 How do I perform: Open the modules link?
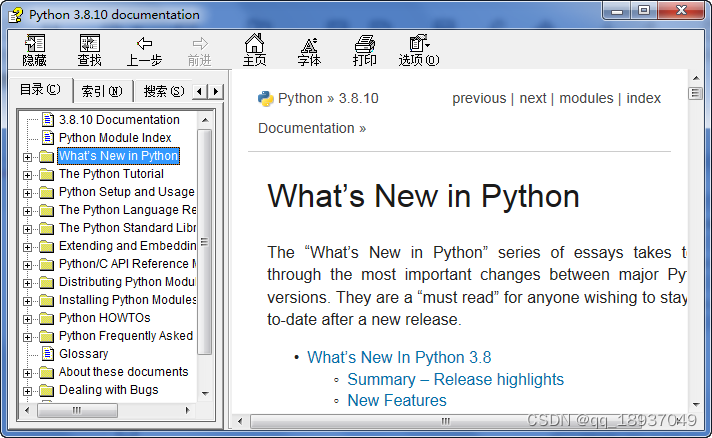(x=586, y=98)
